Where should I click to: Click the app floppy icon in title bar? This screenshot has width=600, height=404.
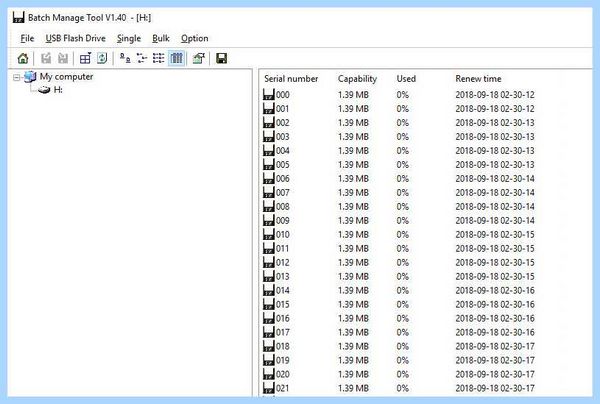click(x=18, y=18)
